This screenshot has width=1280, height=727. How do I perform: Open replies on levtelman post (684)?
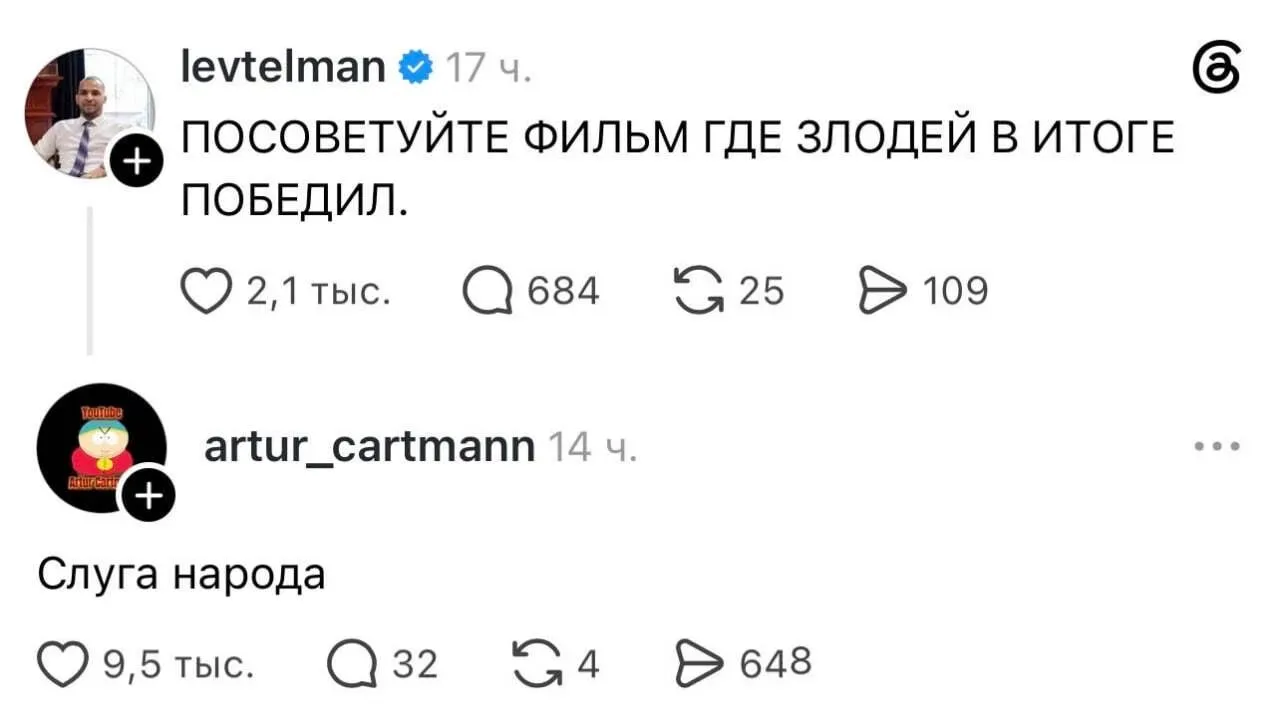coord(485,292)
